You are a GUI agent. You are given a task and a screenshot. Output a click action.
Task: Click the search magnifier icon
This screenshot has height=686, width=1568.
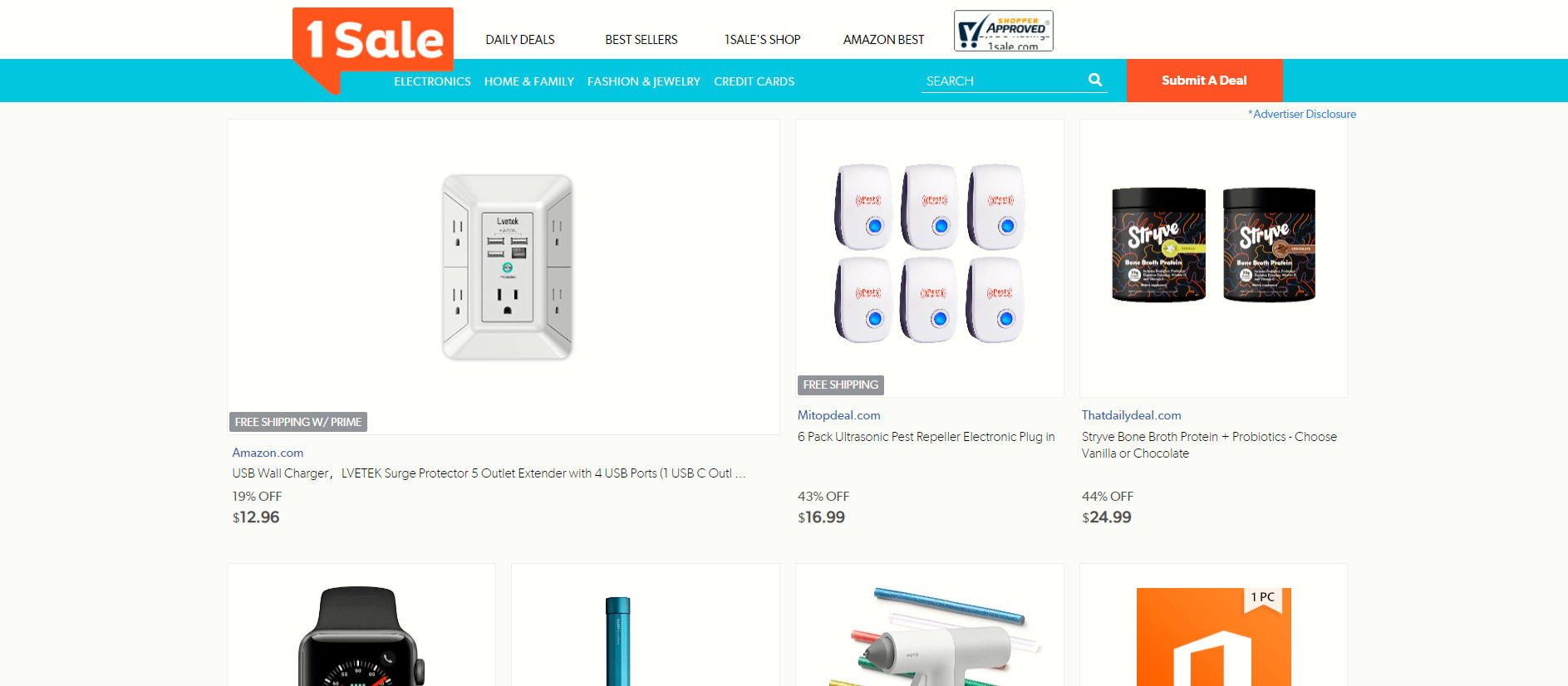[1095, 80]
